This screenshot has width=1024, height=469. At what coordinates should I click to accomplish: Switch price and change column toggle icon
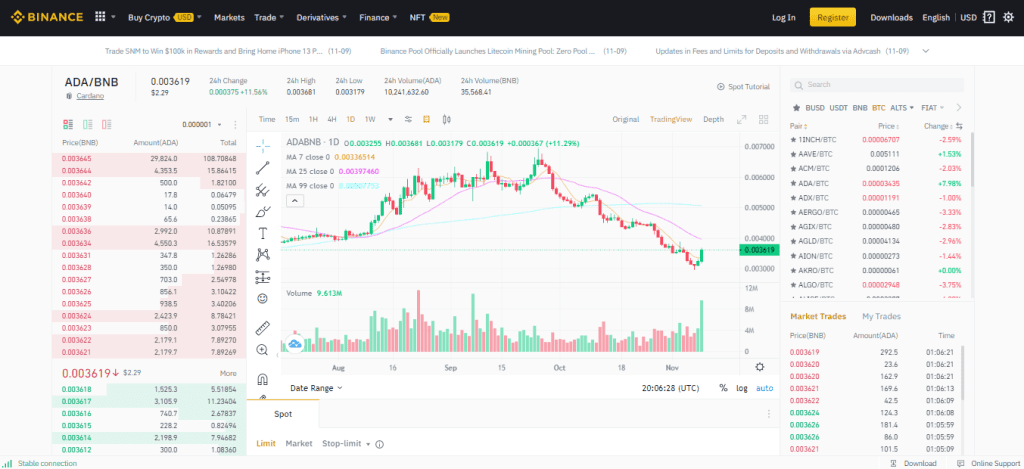(x=959, y=126)
